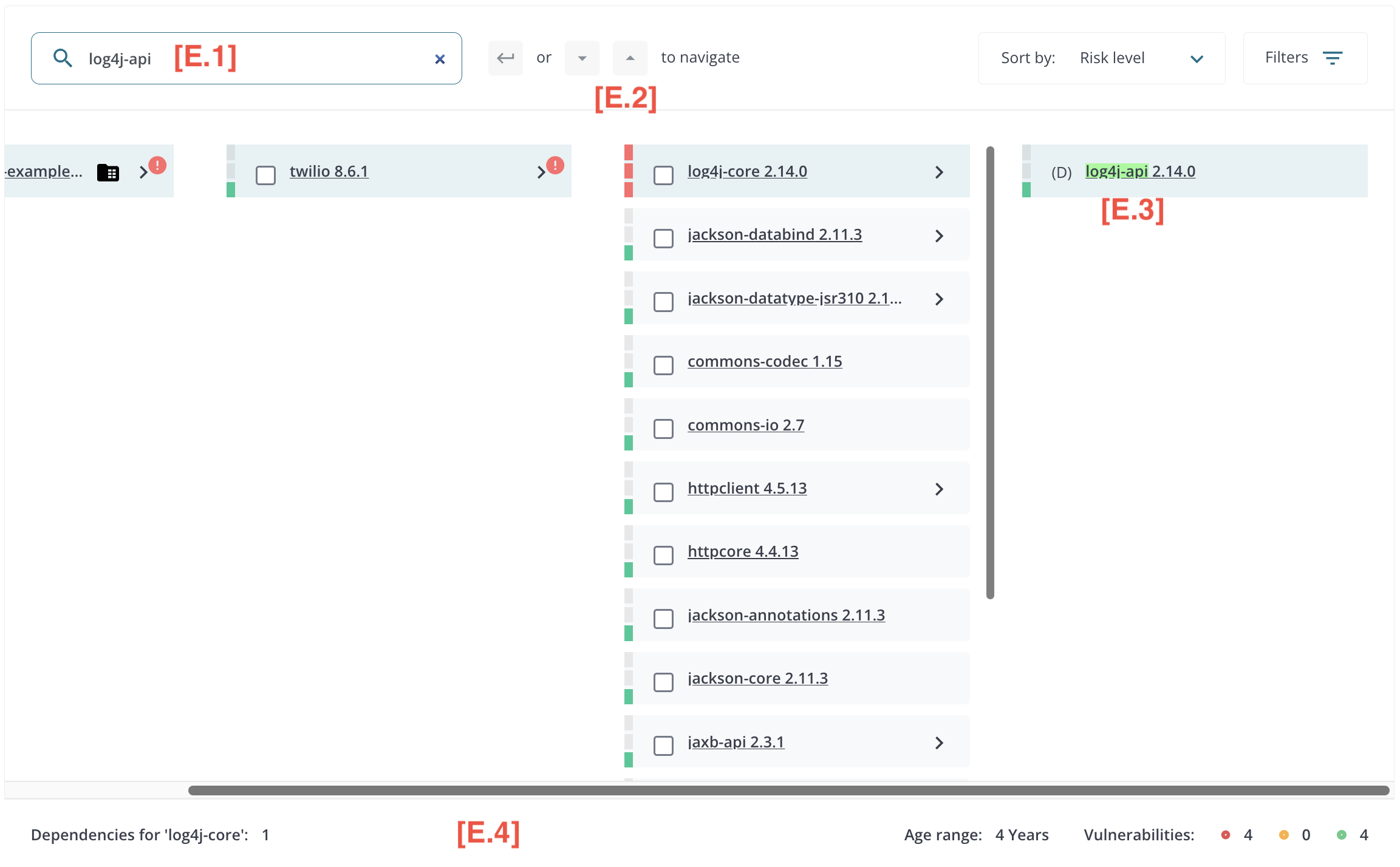Open the highlighted log4j-api 2.14.0 link

[x=1140, y=172]
